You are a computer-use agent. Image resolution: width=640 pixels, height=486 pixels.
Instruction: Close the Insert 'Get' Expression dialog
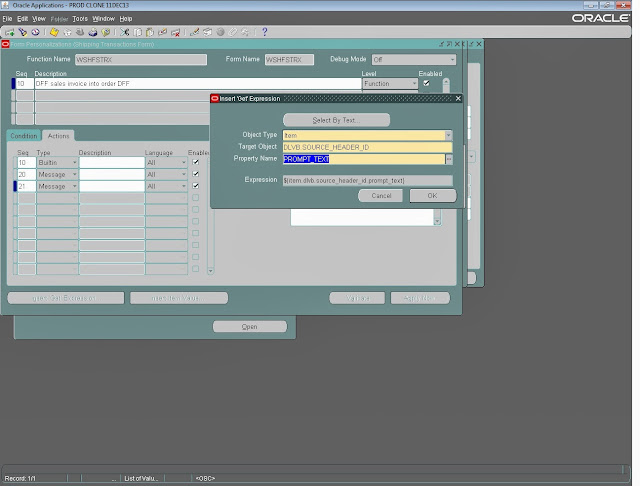[x=458, y=98]
